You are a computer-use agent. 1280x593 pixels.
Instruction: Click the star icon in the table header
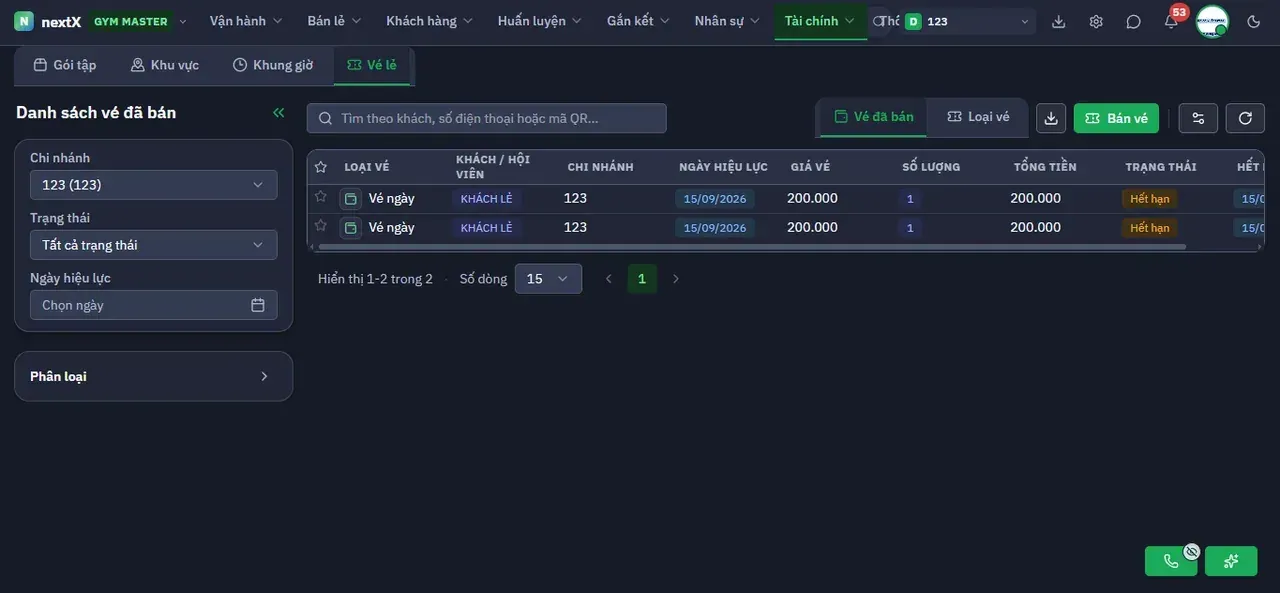[x=321, y=167]
